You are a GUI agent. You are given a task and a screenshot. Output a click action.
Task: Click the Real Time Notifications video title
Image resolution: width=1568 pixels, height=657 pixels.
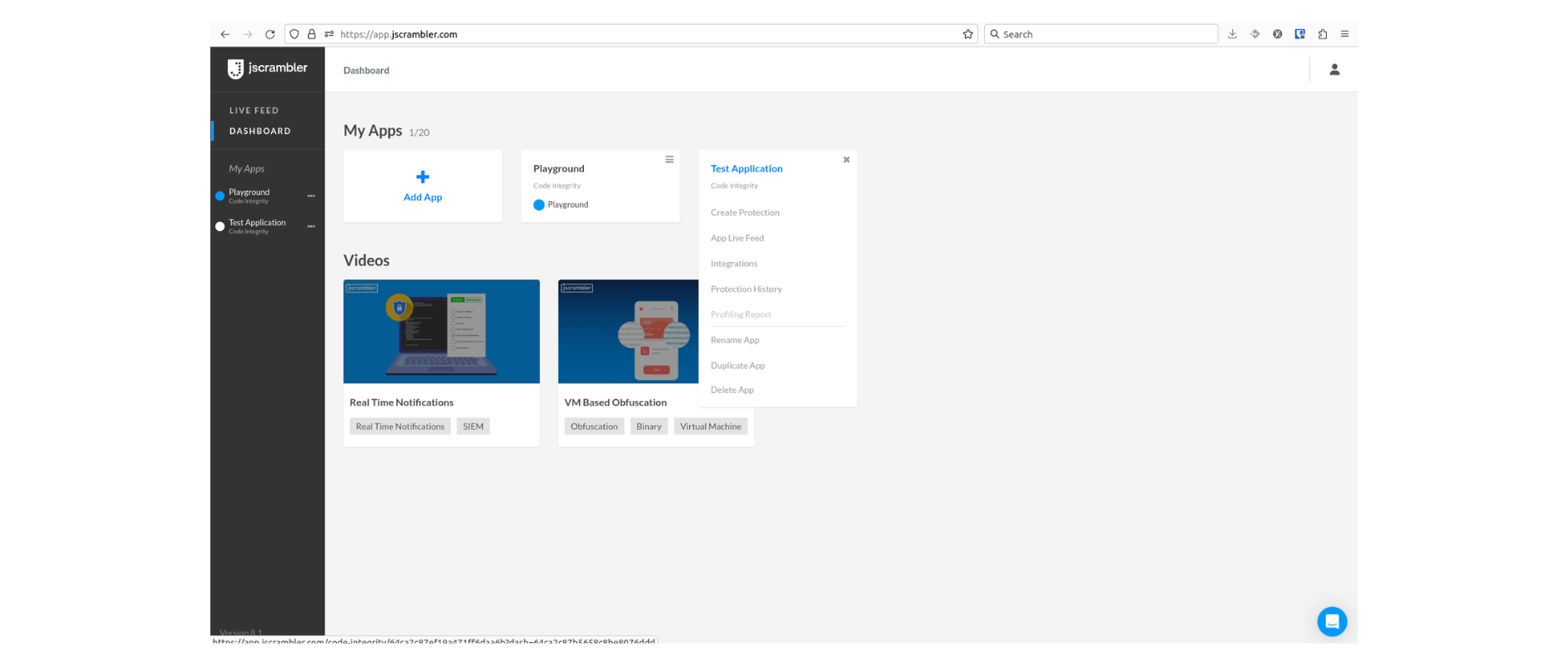(401, 403)
